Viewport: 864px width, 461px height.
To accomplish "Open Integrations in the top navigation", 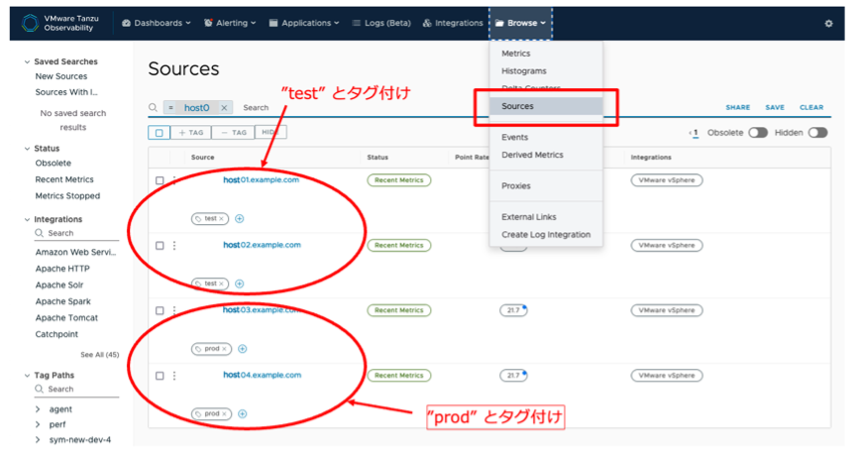I will click(x=452, y=23).
